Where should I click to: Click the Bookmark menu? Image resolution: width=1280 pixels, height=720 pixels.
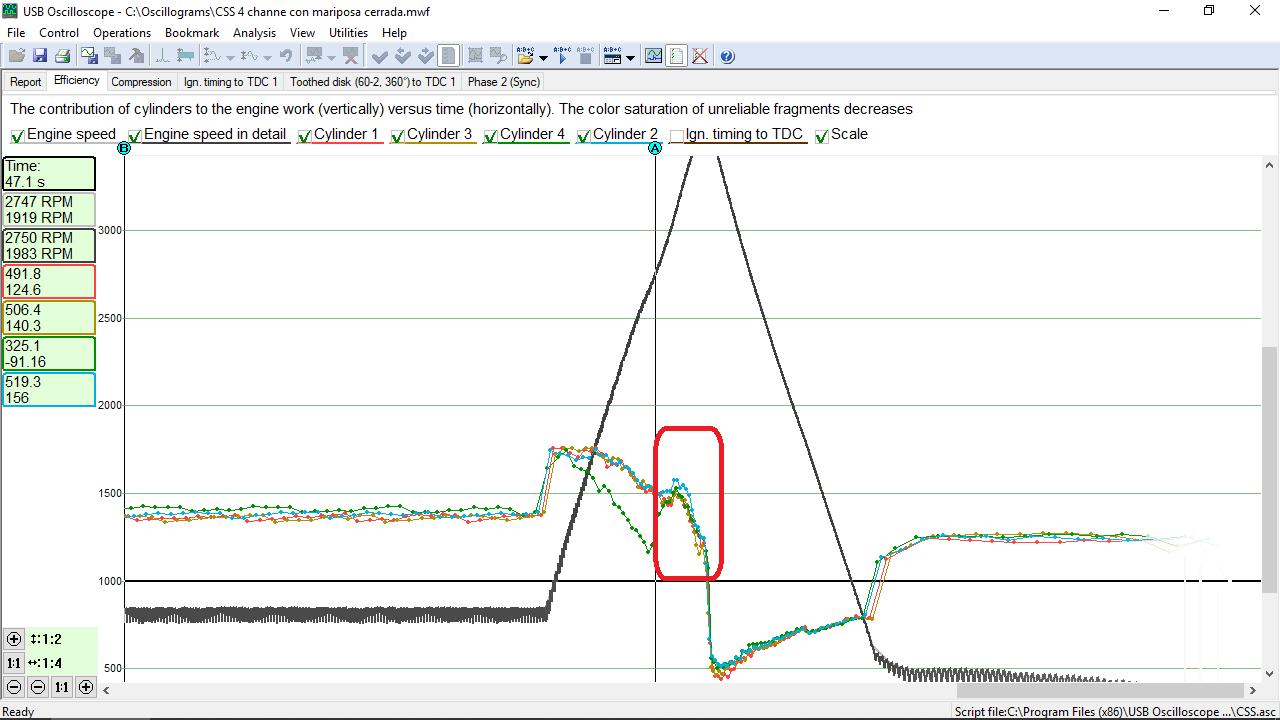tap(191, 33)
